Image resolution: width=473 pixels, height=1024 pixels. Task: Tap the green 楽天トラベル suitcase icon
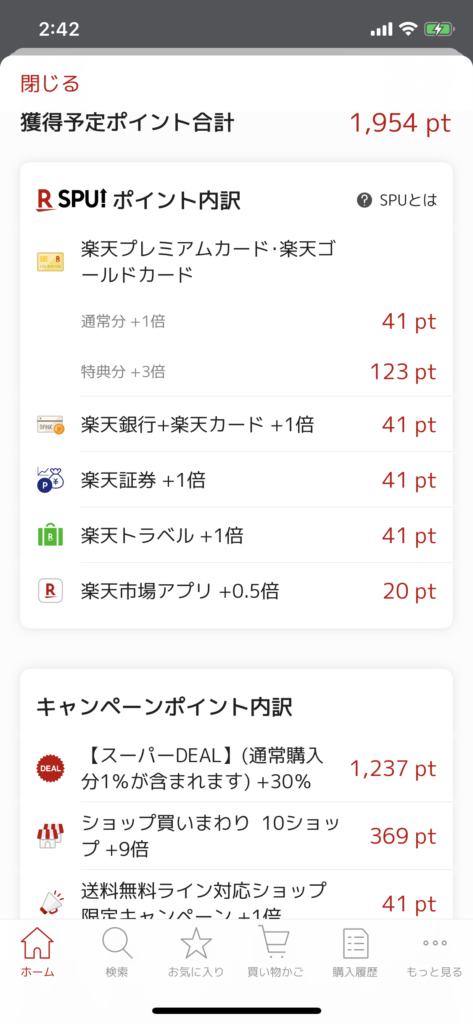(x=50, y=536)
